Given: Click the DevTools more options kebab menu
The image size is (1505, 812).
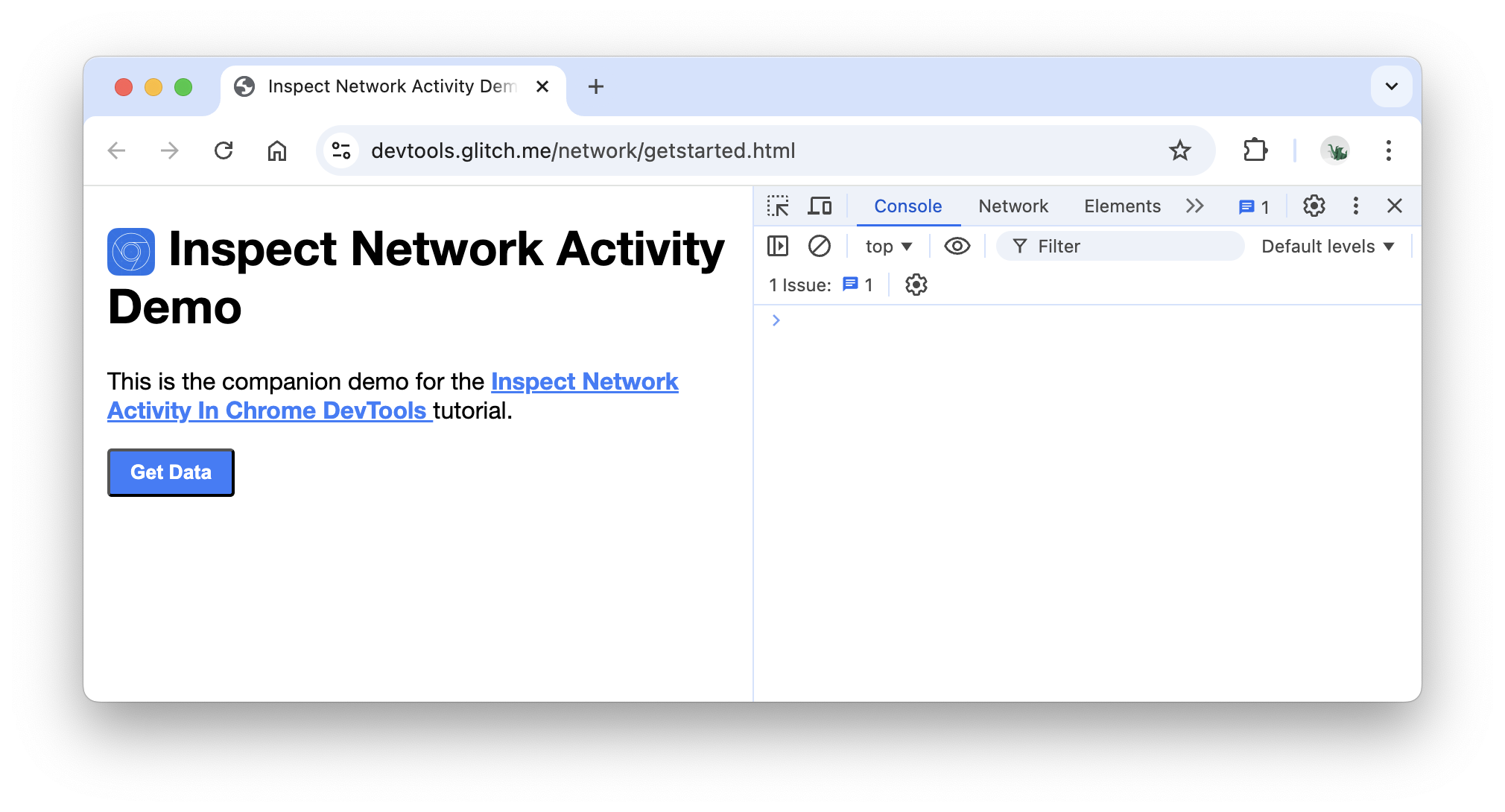Looking at the screenshot, I should (x=1355, y=206).
